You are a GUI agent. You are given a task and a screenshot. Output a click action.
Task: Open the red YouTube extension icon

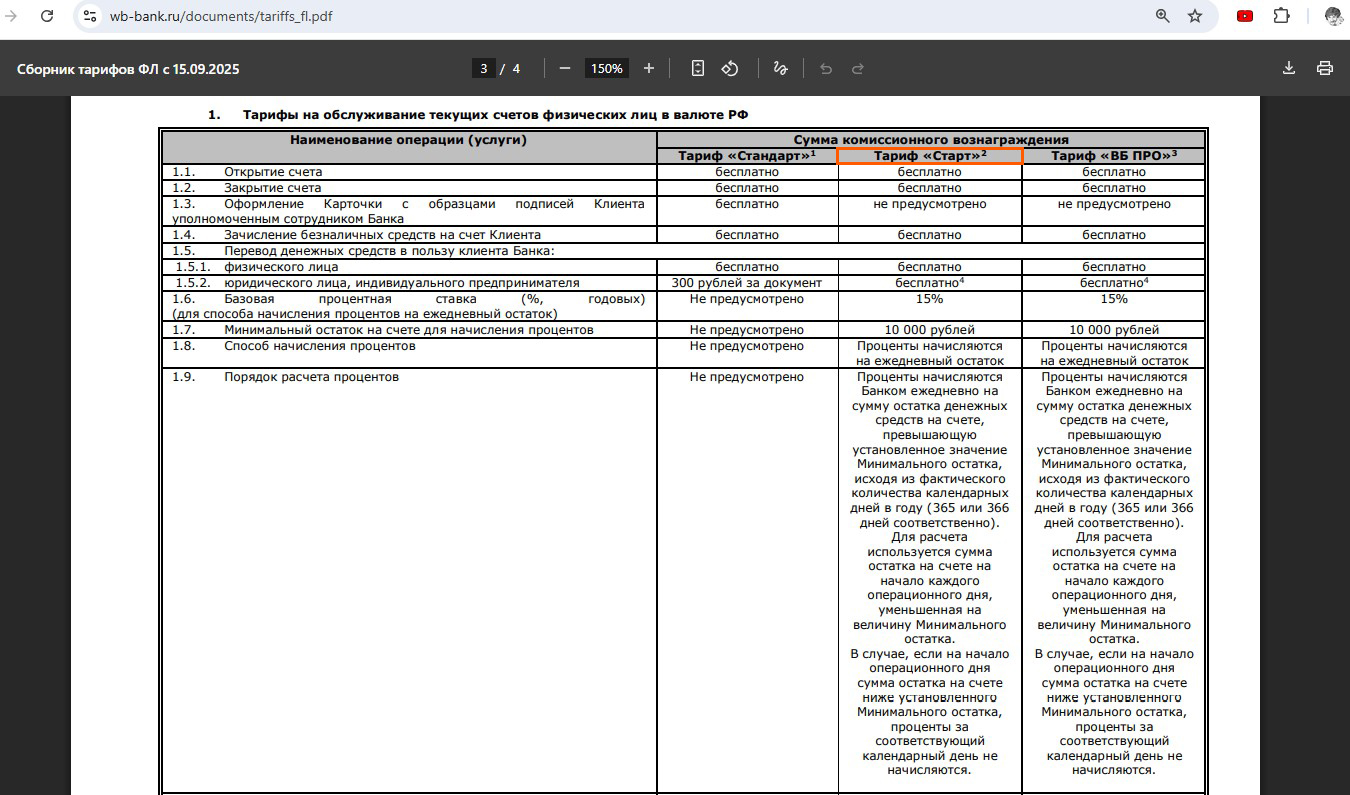coord(1245,16)
